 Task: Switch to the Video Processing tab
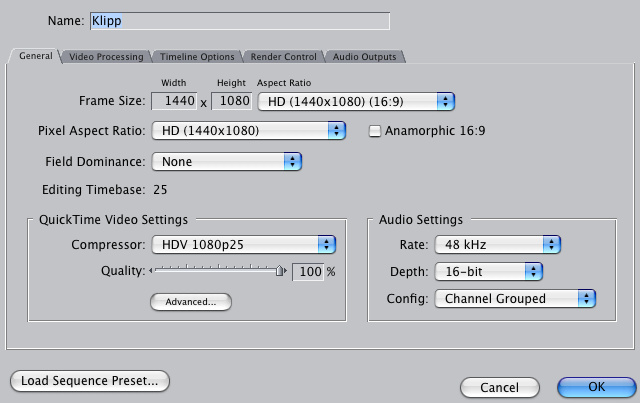[107, 57]
